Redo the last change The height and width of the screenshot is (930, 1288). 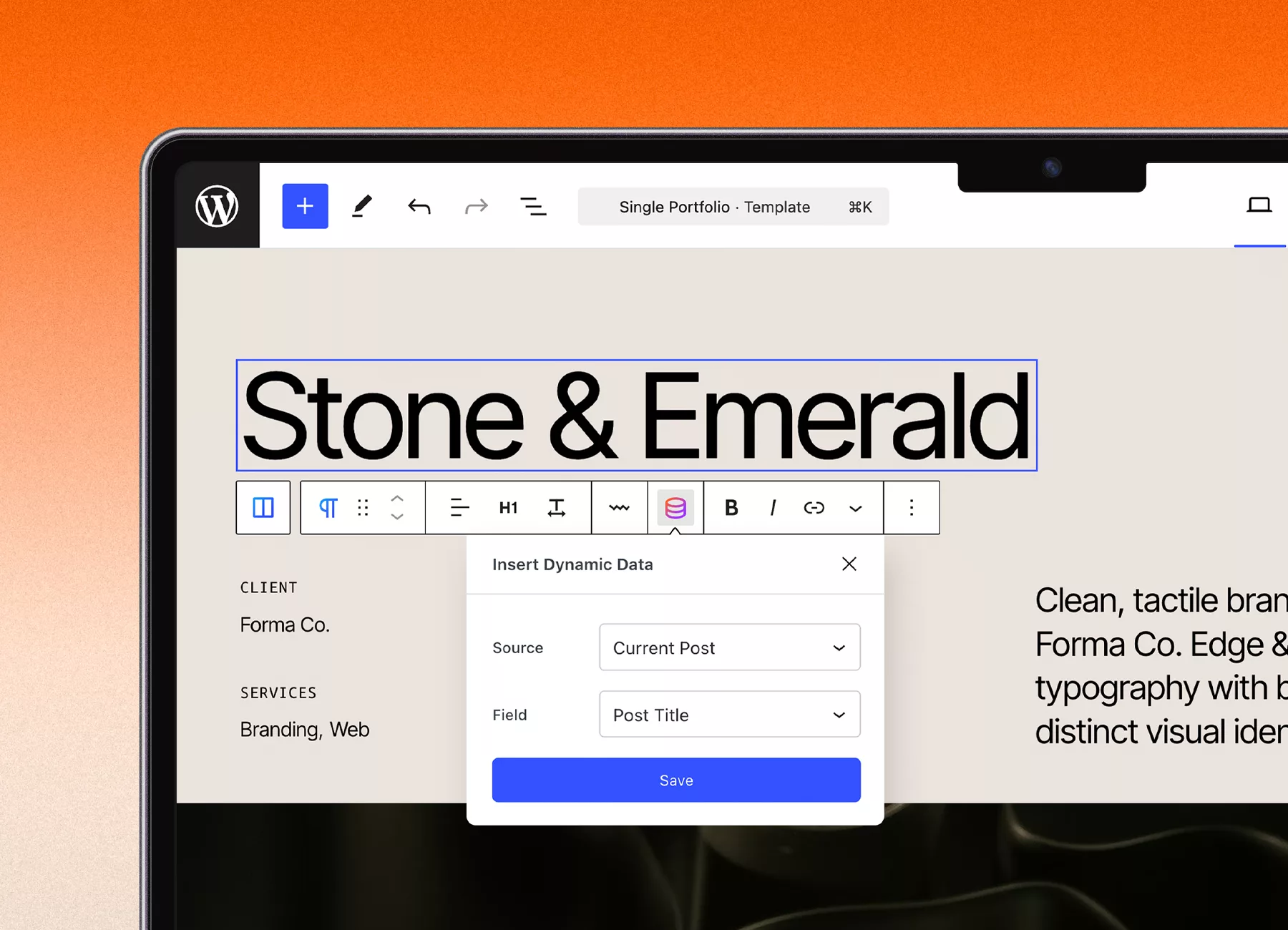476,206
